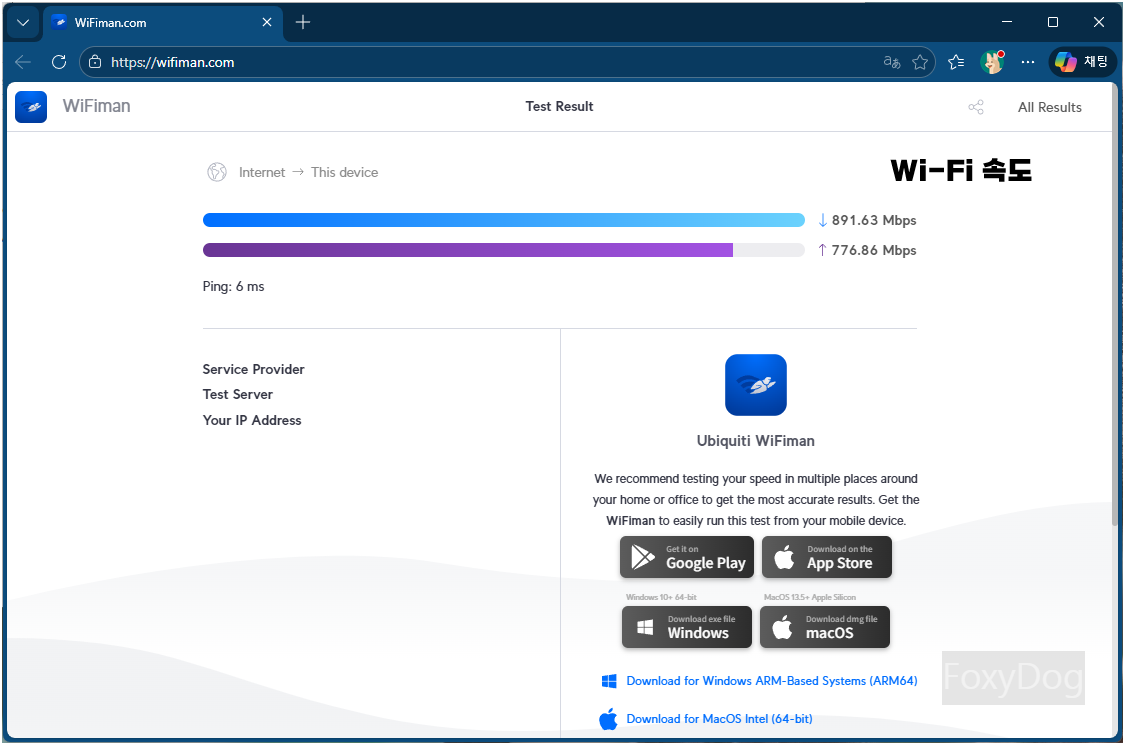The width and height of the screenshot is (1125, 745).
Task: Click the Apple logo beside MacOS Intel download
Action: click(608, 718)
